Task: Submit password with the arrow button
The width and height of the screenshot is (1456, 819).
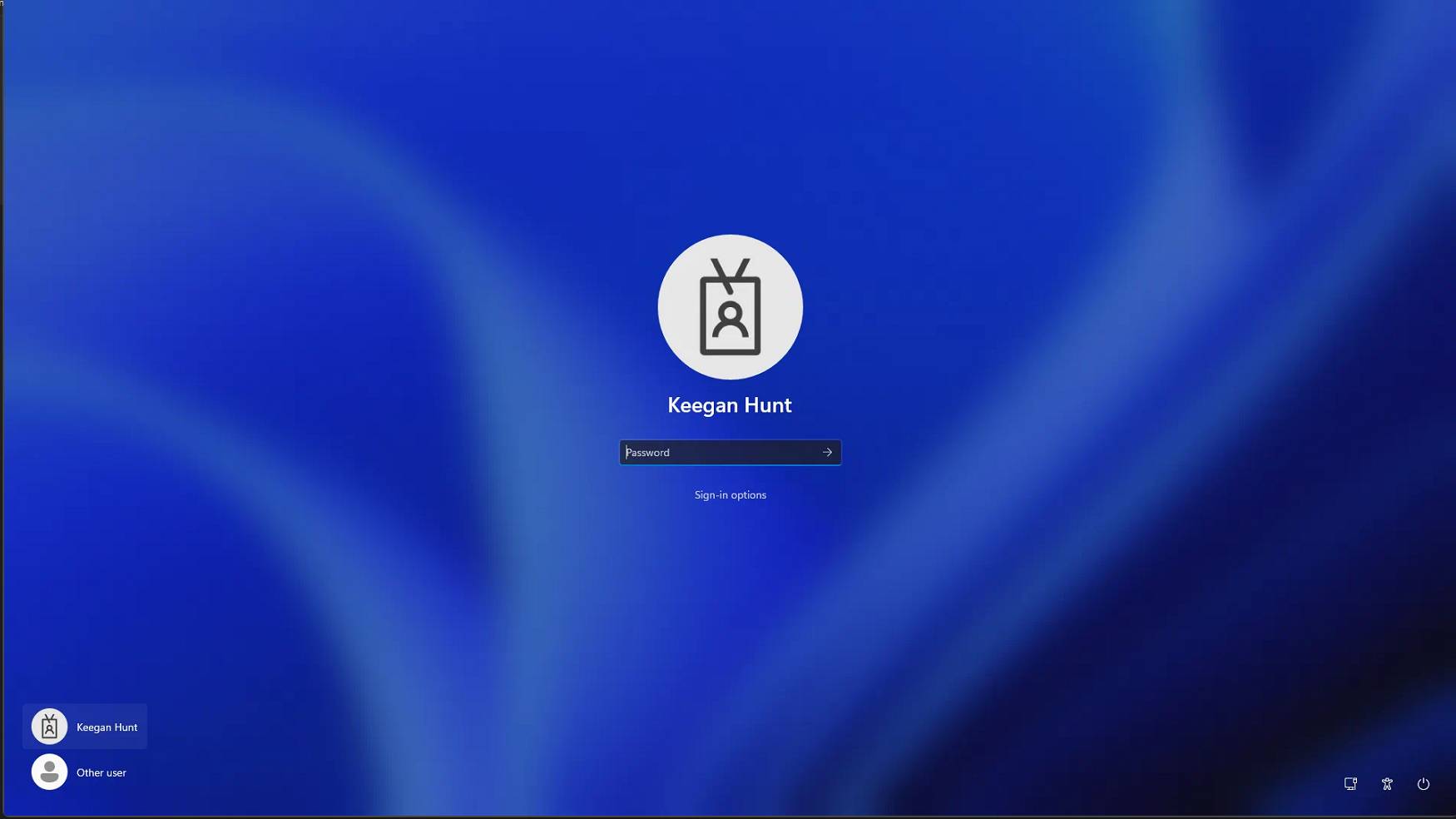Action: 827,452
